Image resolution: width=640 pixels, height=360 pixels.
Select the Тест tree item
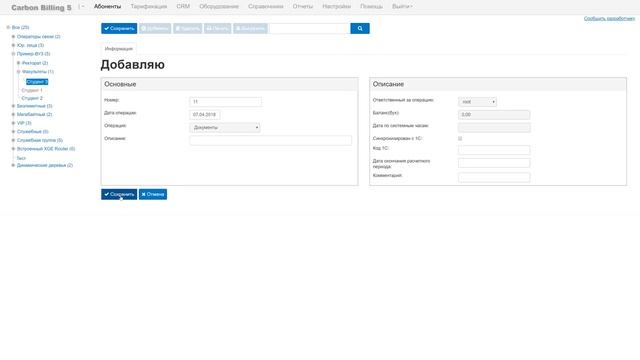(x=21, y=158)
